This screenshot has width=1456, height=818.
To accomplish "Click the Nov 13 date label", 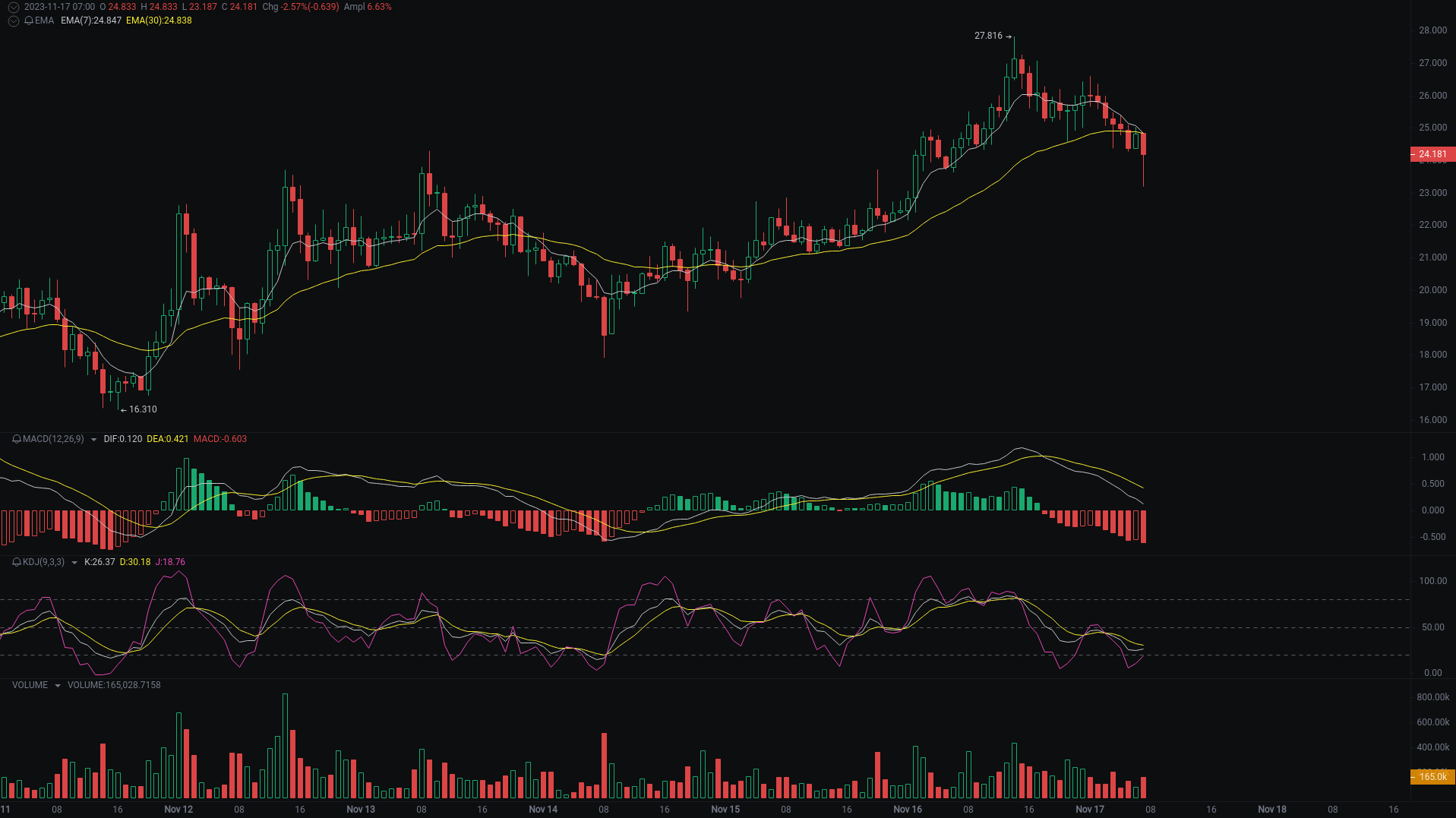I will [x=361, y=810].
